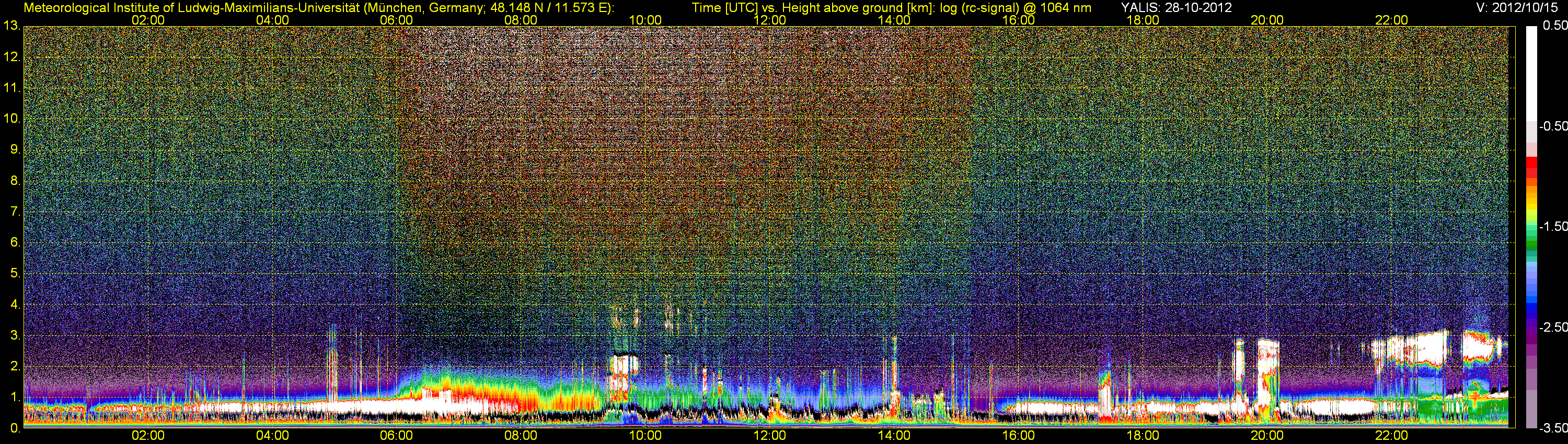Pick the 12:00 label on the bottom time axis

pos(769,436)
